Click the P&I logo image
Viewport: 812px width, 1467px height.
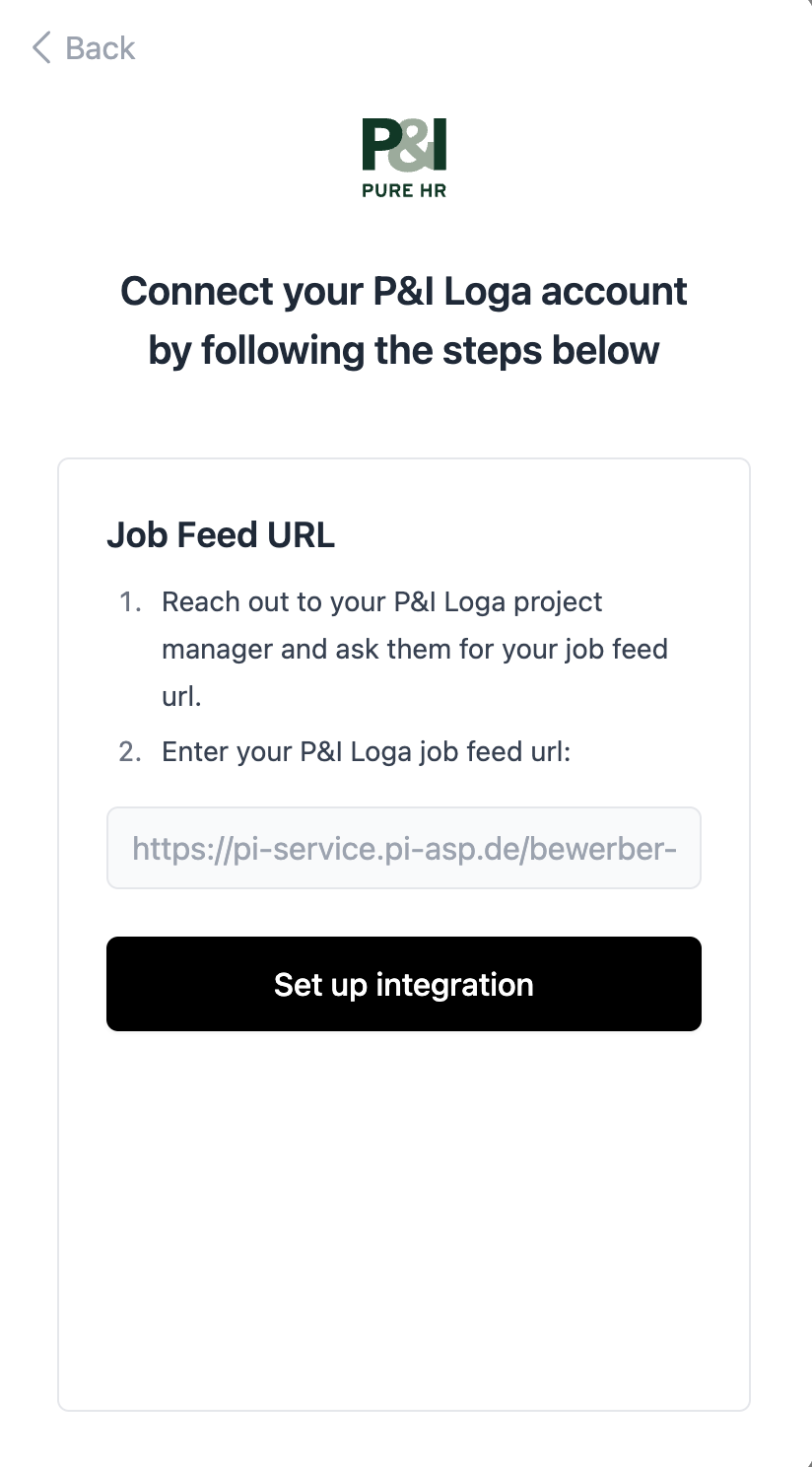coord(404,146)
